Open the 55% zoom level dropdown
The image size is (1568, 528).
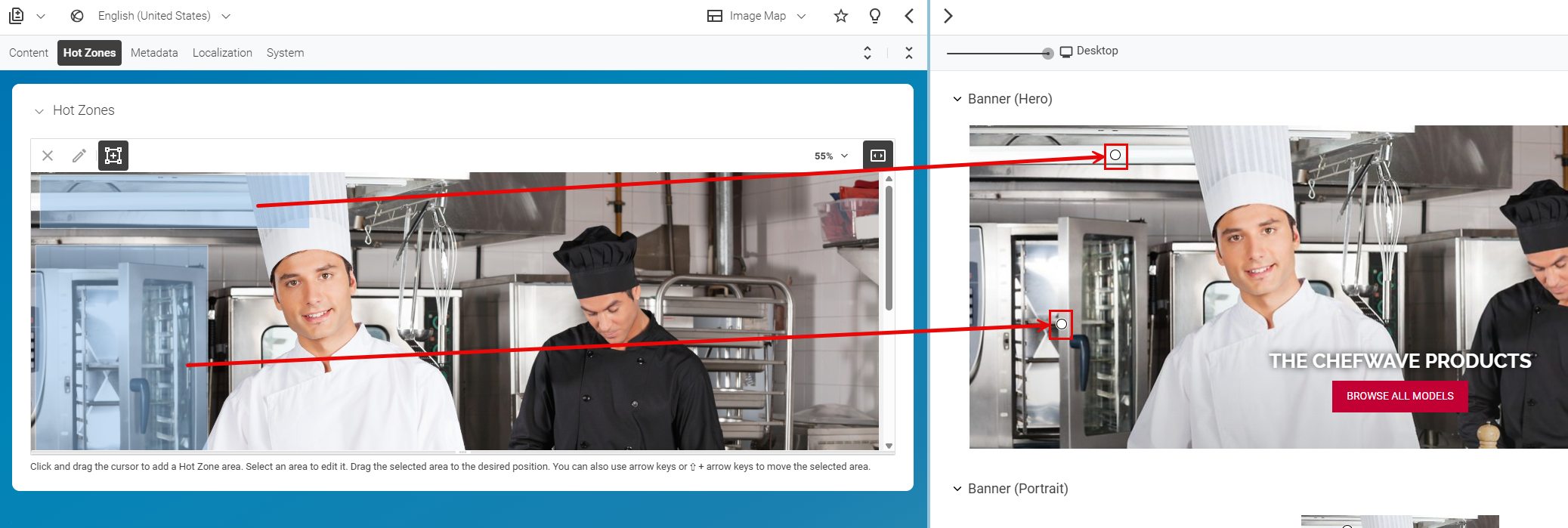(x=831, y=156)
